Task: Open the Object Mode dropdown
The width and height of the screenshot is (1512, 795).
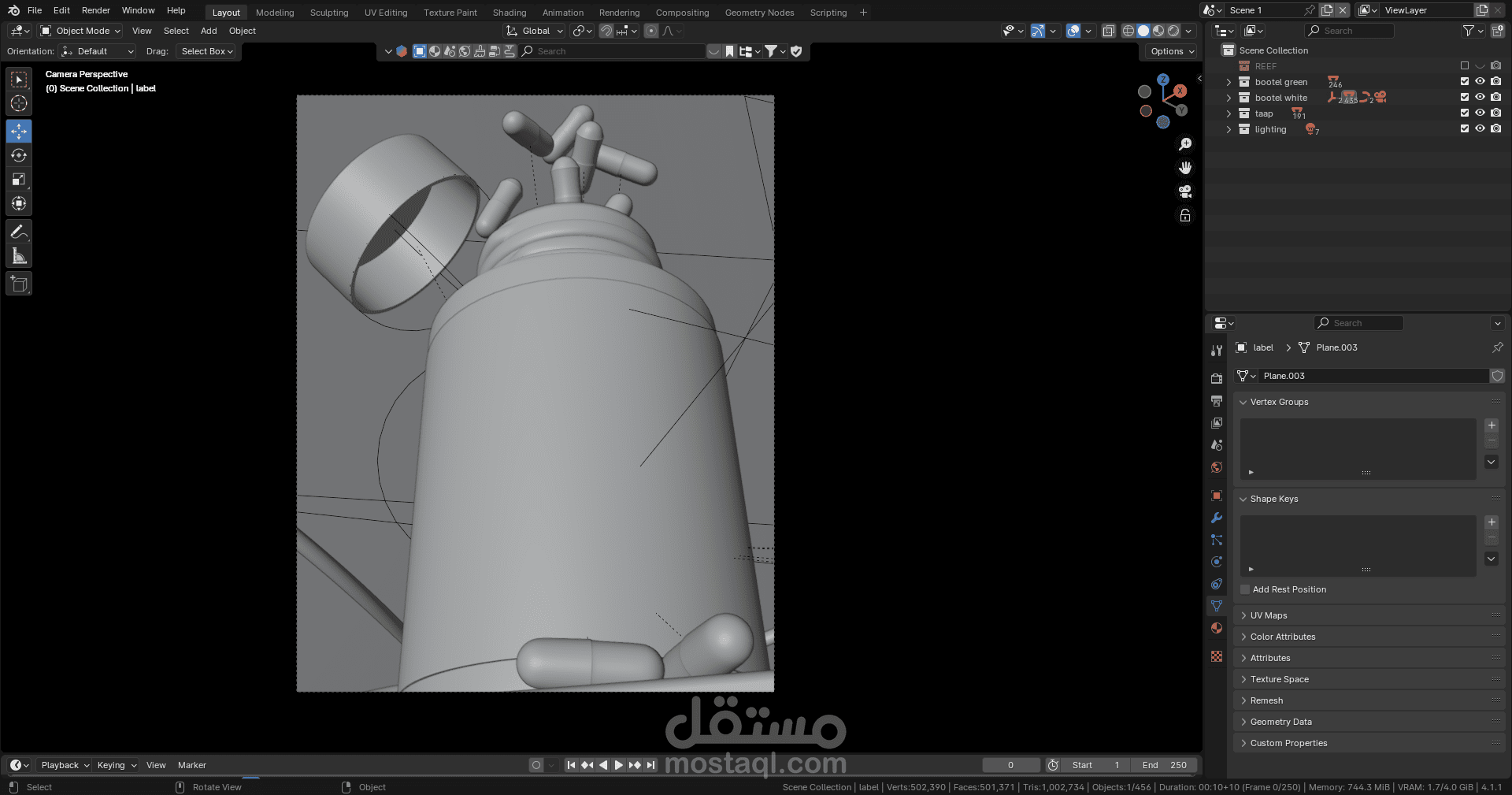Action: click(80, 31)
